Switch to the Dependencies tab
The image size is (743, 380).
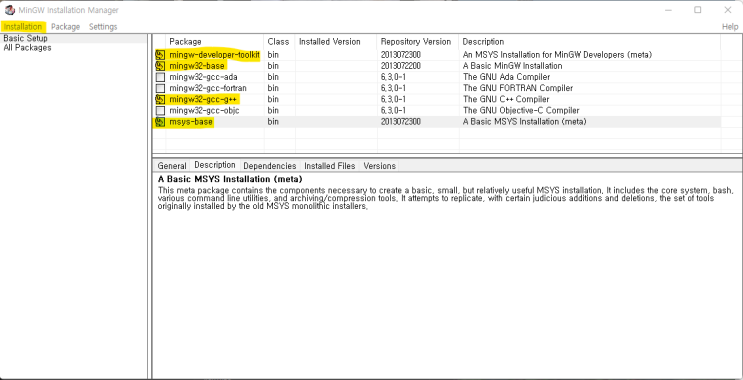[x=270, y=166]
